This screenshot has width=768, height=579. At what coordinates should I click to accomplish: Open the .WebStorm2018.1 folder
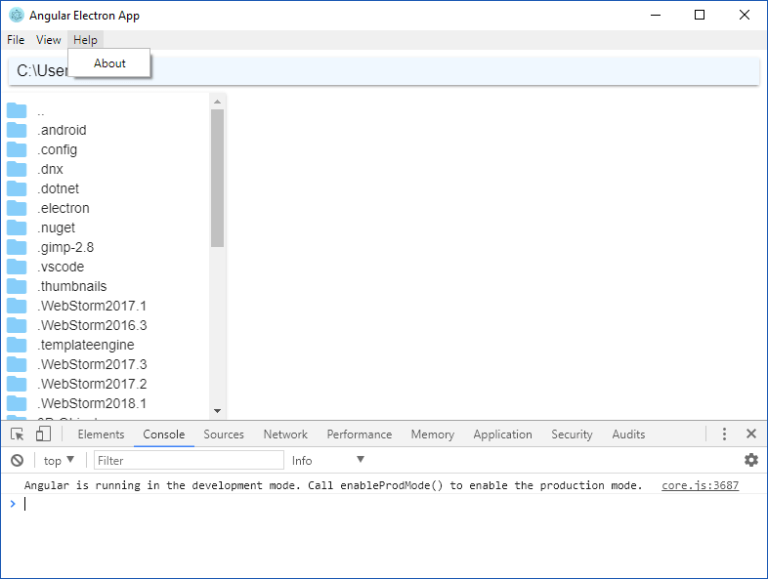pyautogui.click(x=92, y=403)
